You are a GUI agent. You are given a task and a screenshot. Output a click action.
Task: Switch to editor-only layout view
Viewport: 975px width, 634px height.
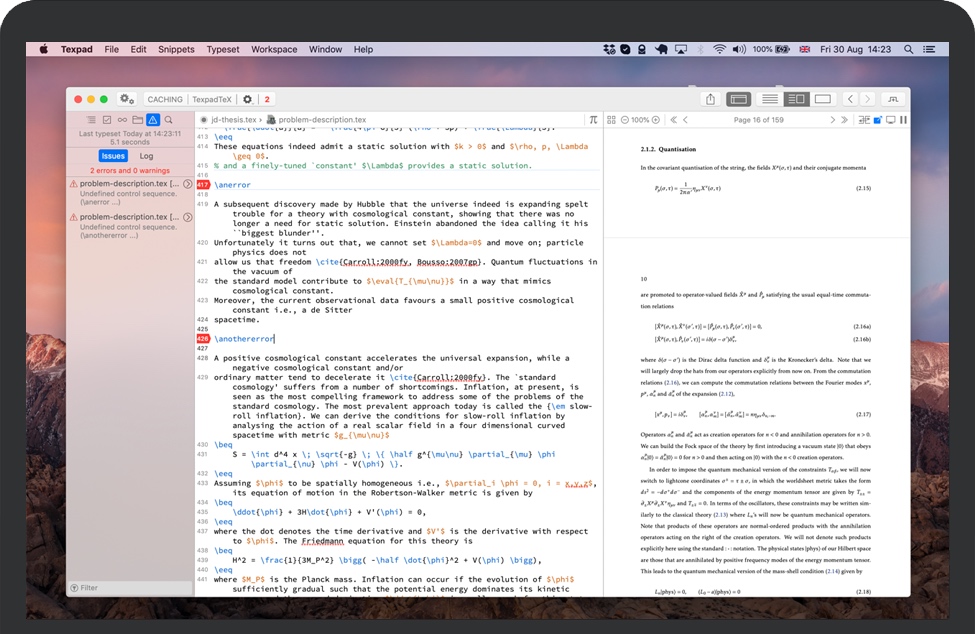pos(769,99)
